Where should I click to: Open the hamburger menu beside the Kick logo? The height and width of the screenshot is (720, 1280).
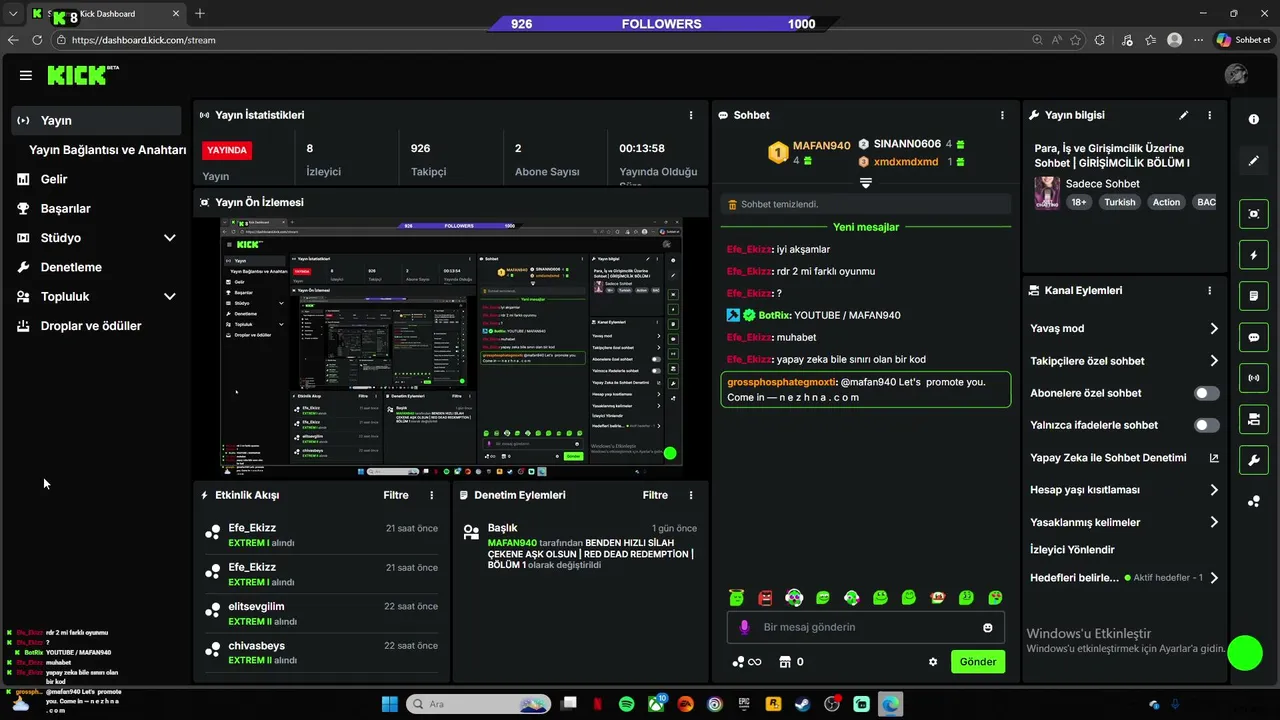click(x=26, y=75)
